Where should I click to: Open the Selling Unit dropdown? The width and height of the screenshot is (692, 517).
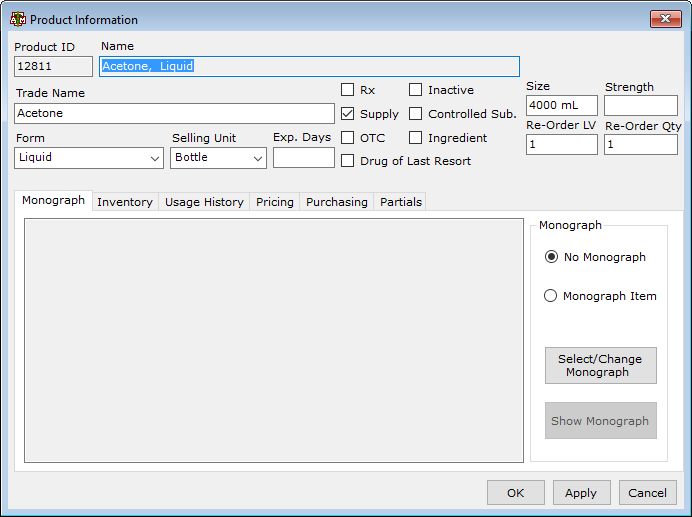coord(218,158)
